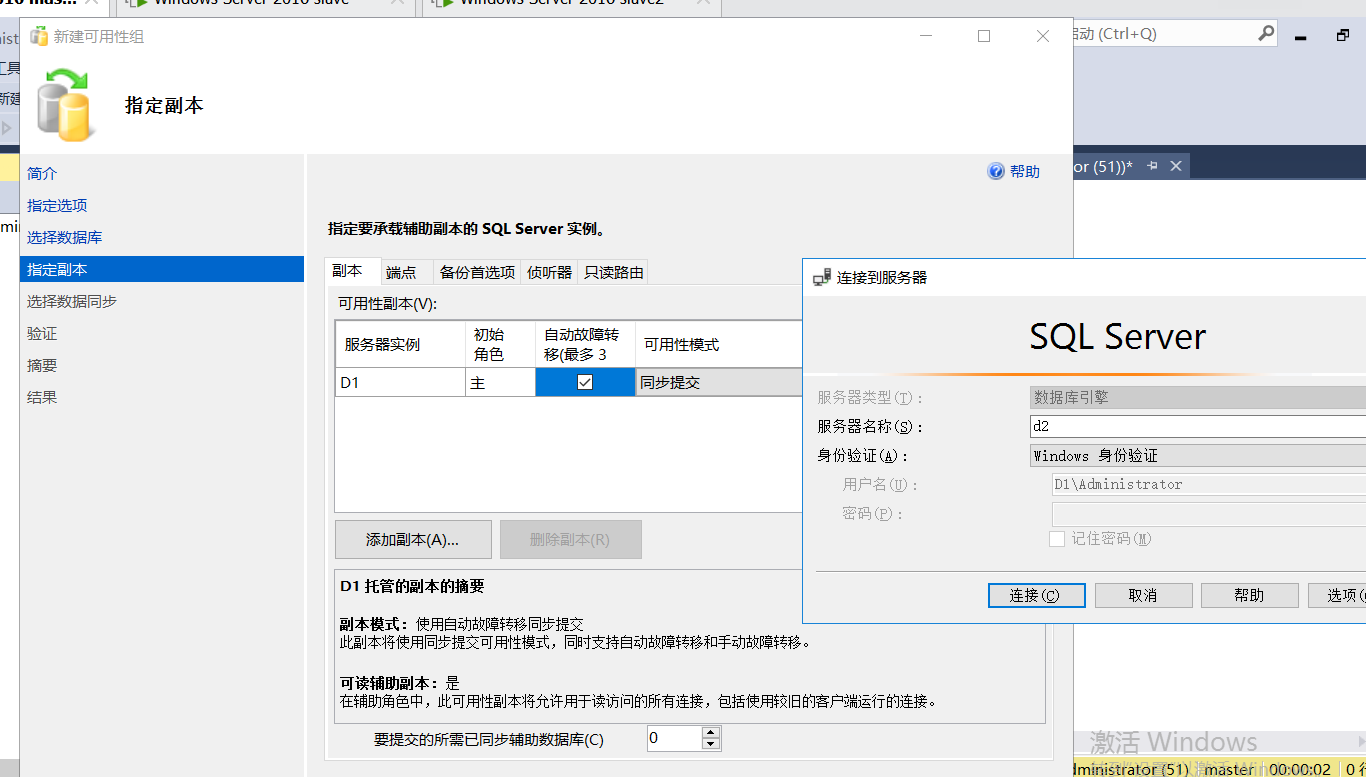The height and width of the screenshot is (777, 1366).
Task: Select 指定副本 step in sidebar
Action: [162, 269]
